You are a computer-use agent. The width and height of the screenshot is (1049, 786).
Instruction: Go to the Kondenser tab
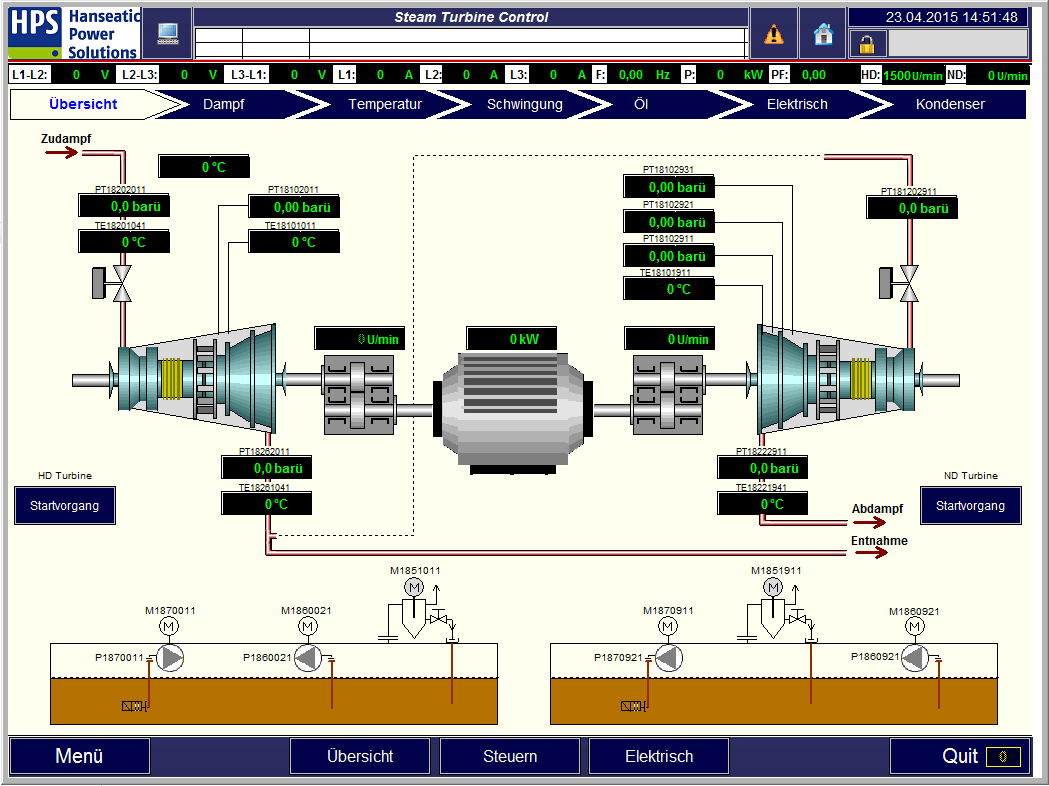950,104
